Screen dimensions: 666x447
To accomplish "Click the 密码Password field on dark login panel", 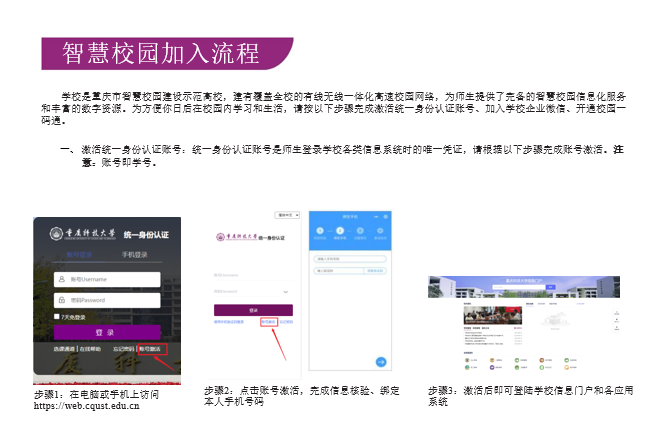I will pos(107,300).
